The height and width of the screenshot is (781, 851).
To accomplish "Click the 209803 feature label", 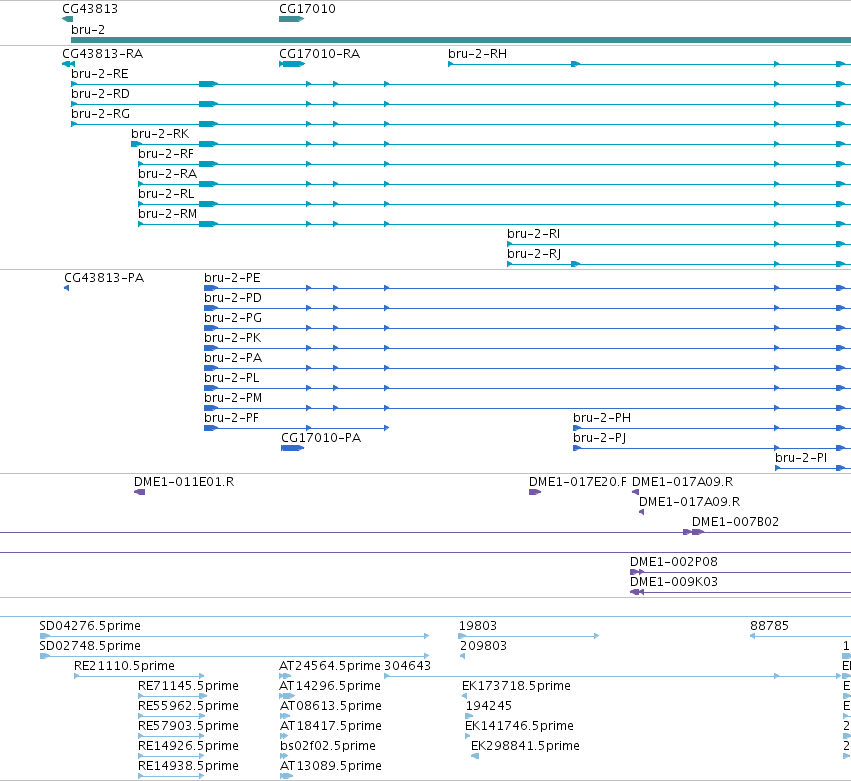I will click(x=484, y=646).
